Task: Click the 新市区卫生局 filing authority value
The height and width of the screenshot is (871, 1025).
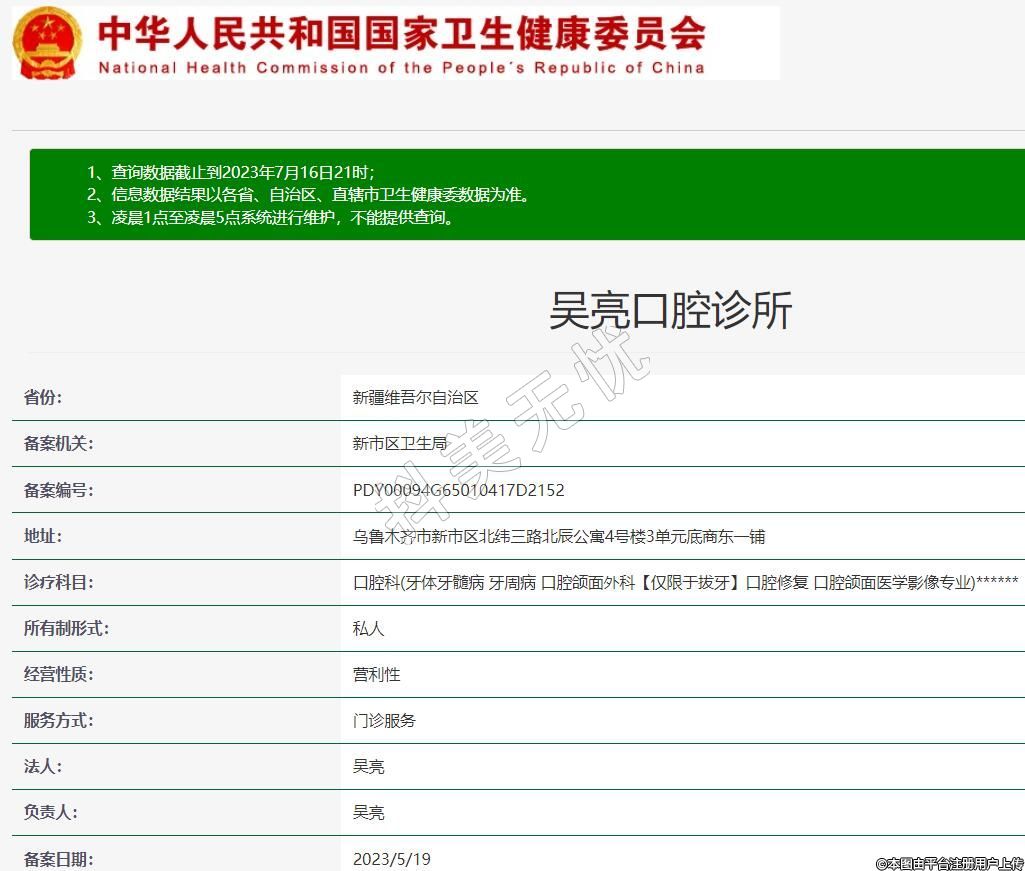Action: pyautogui.click(x=399, y=443)
